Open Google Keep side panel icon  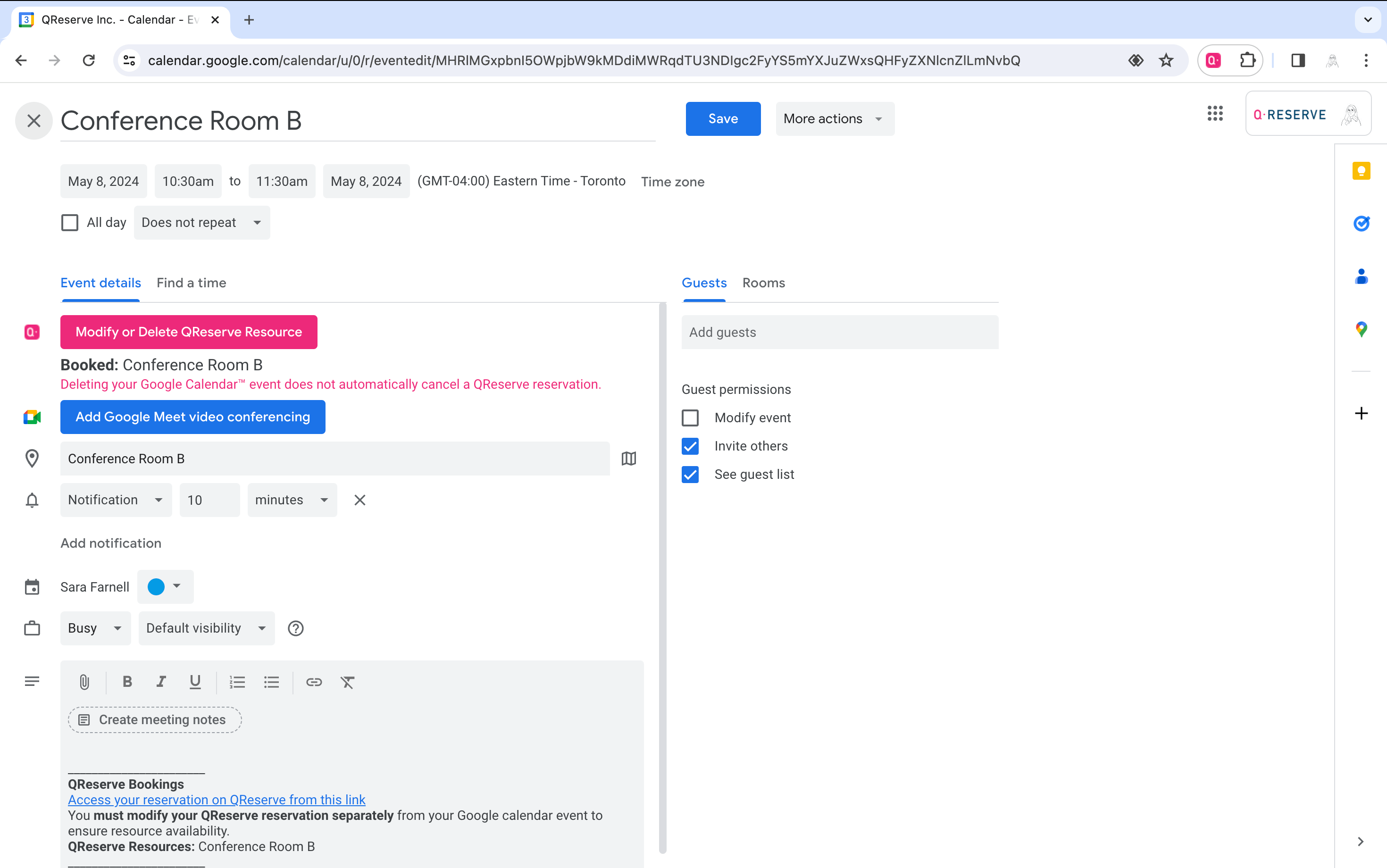click(1361, 171)
